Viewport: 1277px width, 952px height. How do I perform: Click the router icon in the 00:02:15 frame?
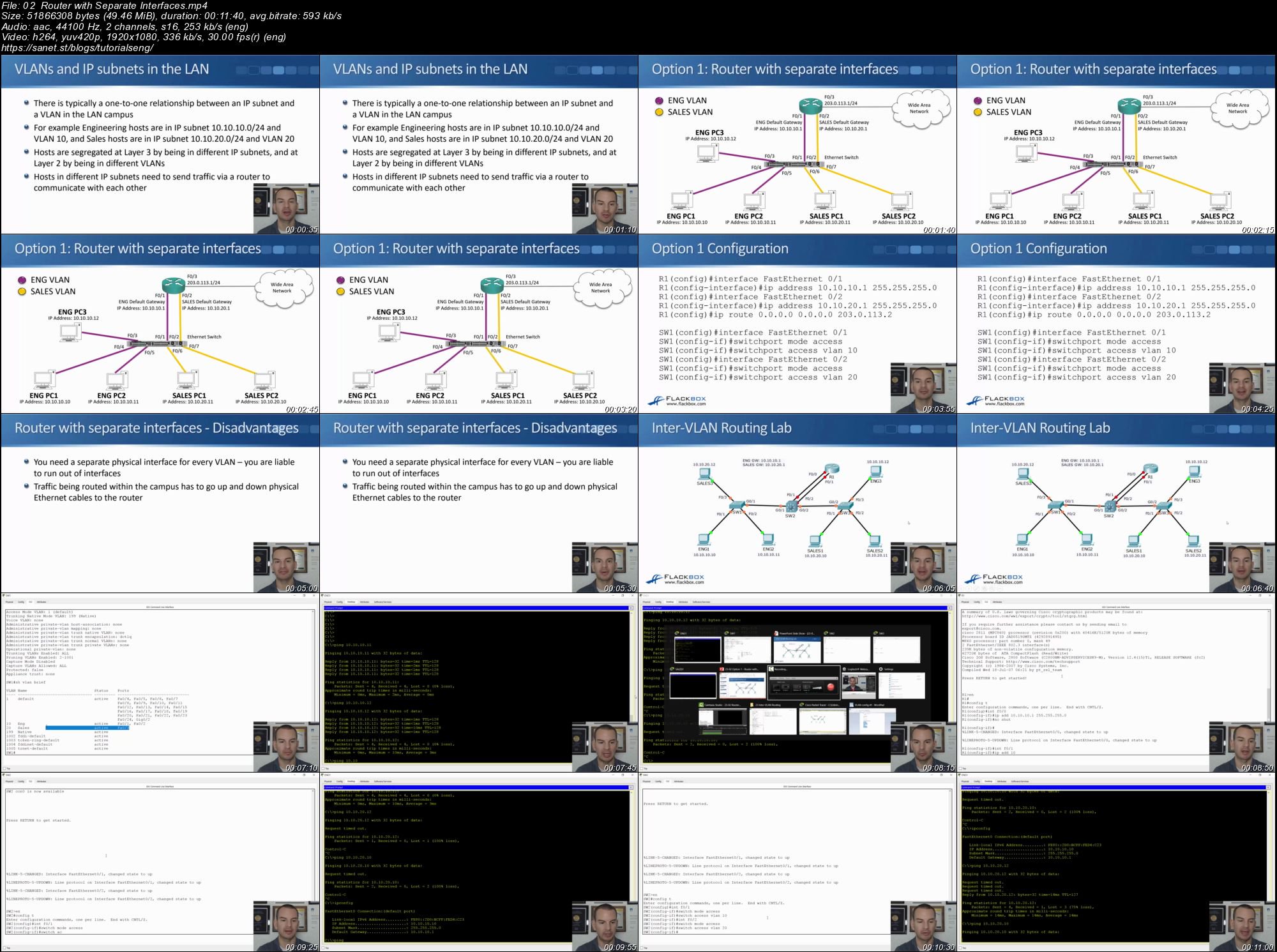pos(1129,107)
